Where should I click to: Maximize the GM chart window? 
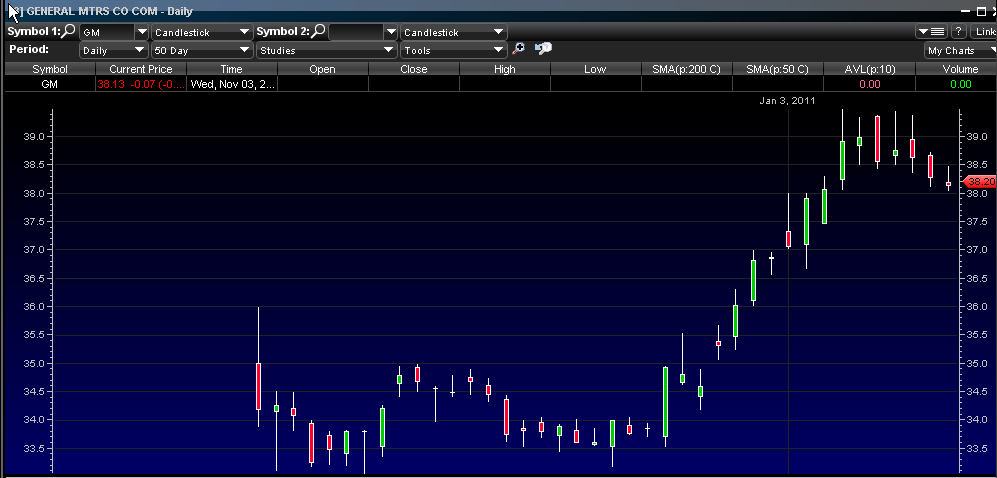(981, 11)
